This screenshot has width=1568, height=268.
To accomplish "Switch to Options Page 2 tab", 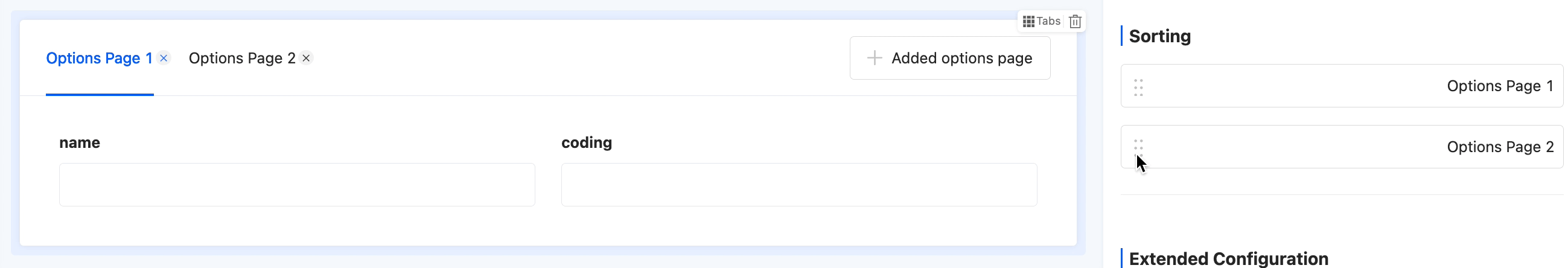I will pyautogui.click(x=241, y=59).
